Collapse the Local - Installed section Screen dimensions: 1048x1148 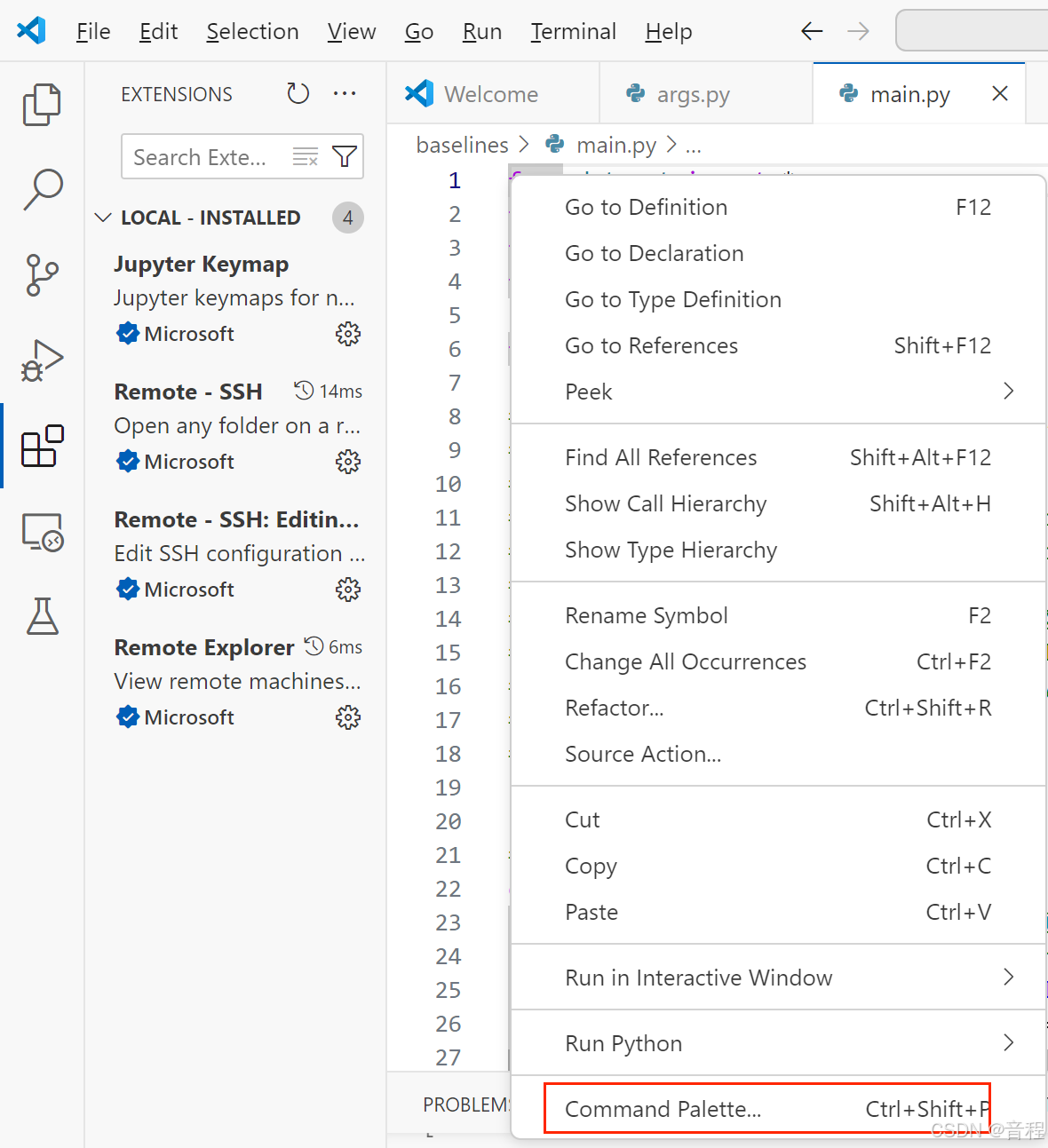pyautogui.click(x=104, y=218)
